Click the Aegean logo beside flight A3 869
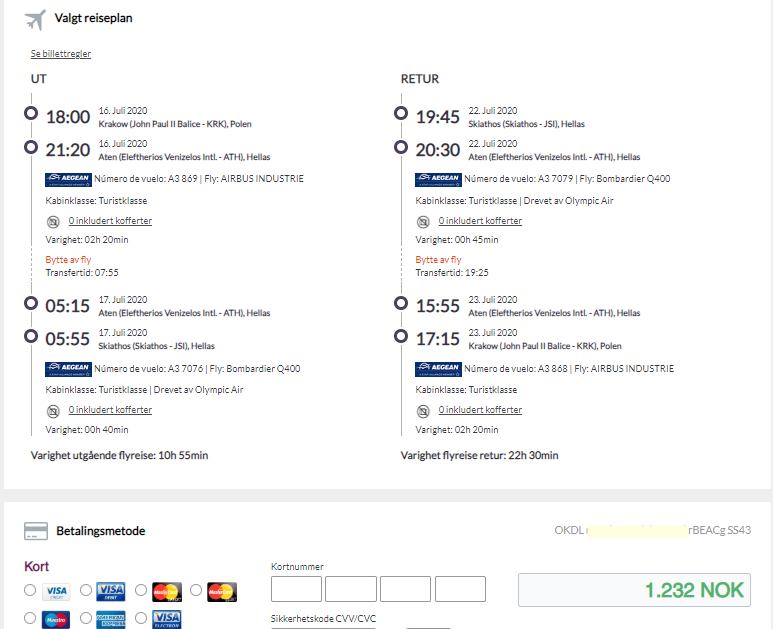Viewport: 773px width, 629px height. coord(69,179)
